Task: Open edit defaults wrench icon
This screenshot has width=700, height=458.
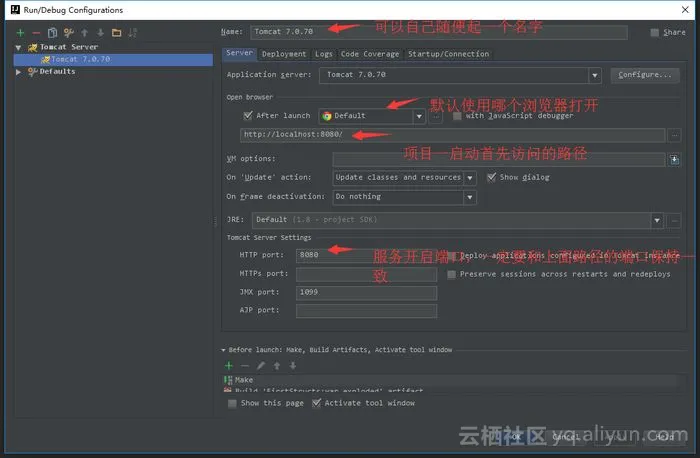Action: point(68,33)
